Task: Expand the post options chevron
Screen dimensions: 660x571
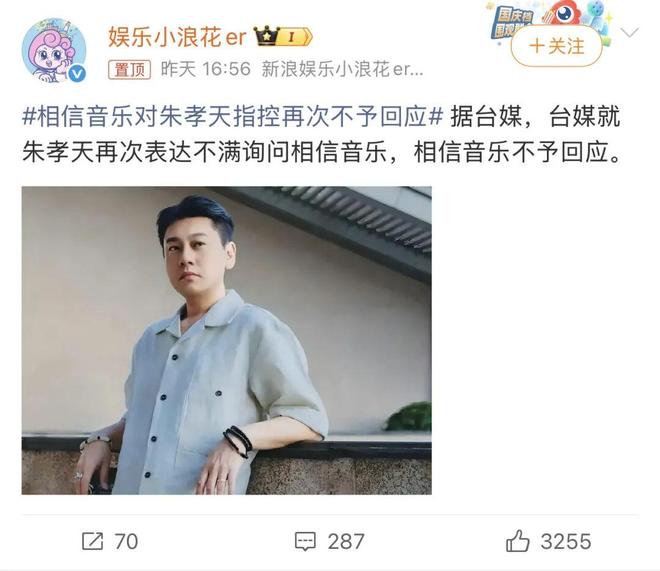Action: (x=629, y=32)
